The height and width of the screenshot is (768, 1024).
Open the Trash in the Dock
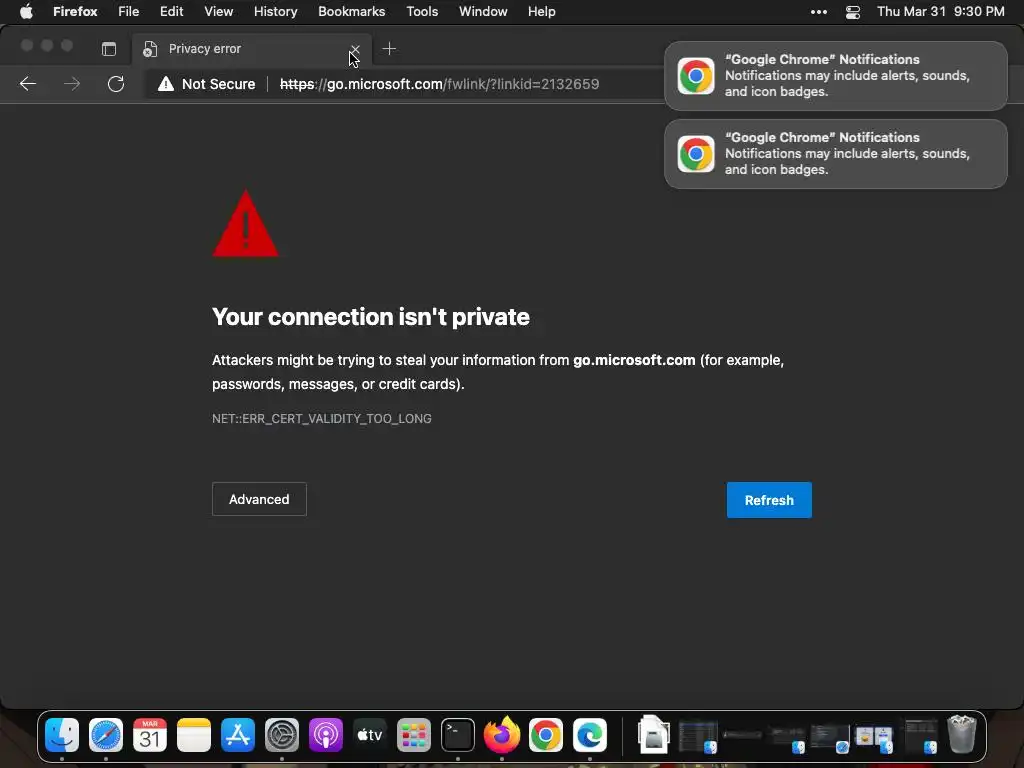point(961,734)
